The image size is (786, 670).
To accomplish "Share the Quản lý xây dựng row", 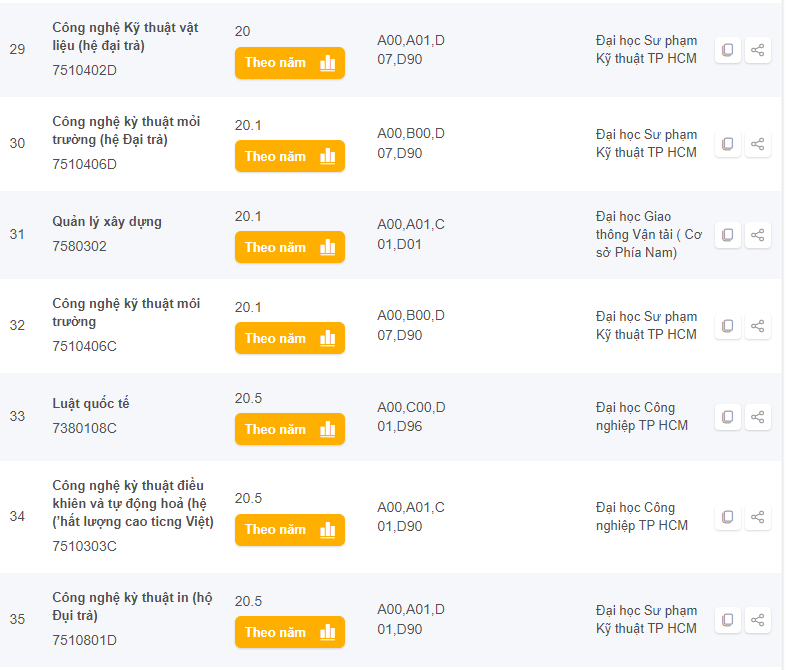I will 757,235.
